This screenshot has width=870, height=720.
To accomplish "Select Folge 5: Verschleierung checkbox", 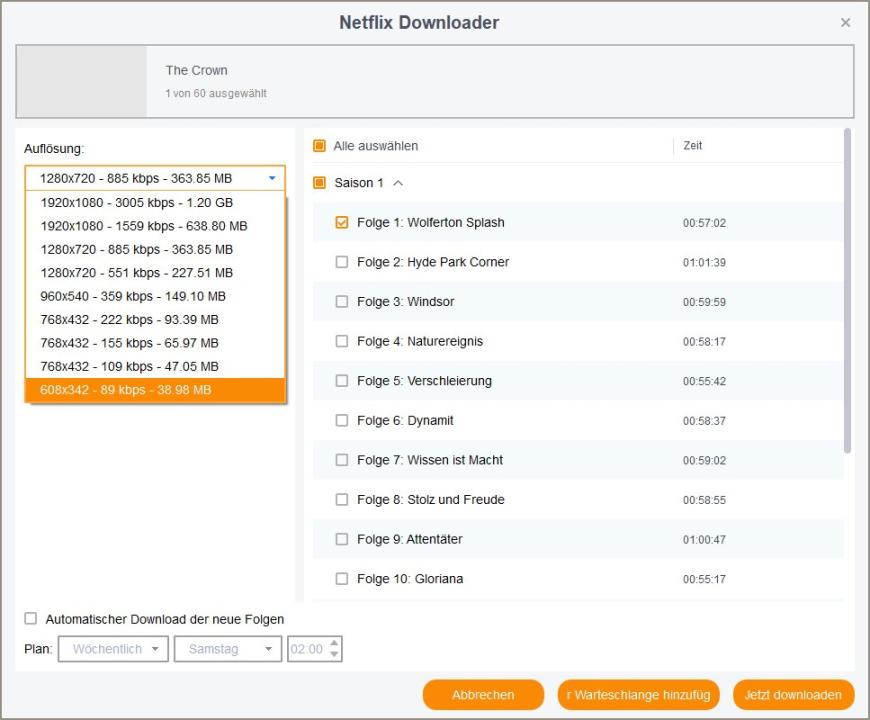I will pos(342,381).
